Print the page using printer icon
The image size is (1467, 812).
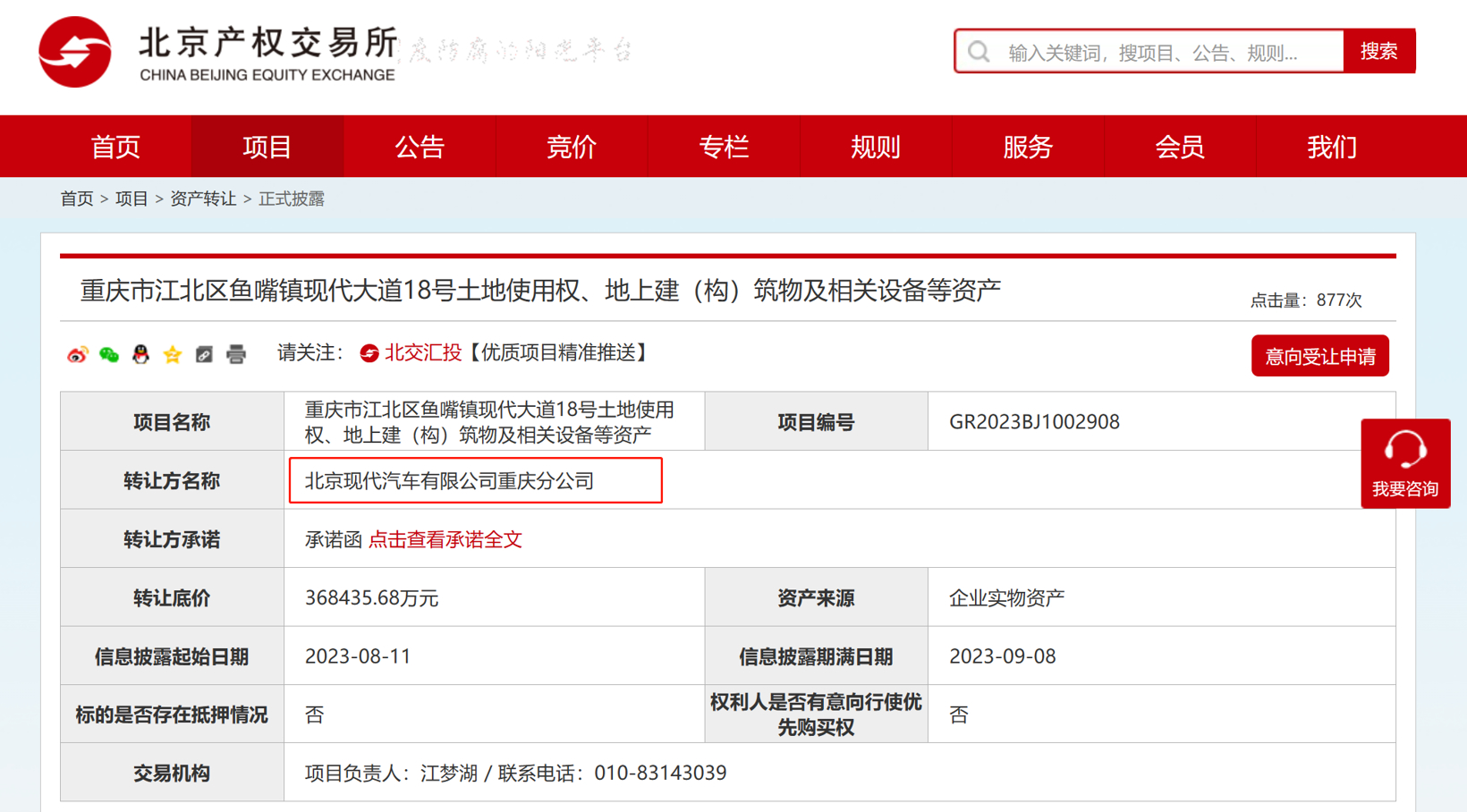click(x=236, y=355)
